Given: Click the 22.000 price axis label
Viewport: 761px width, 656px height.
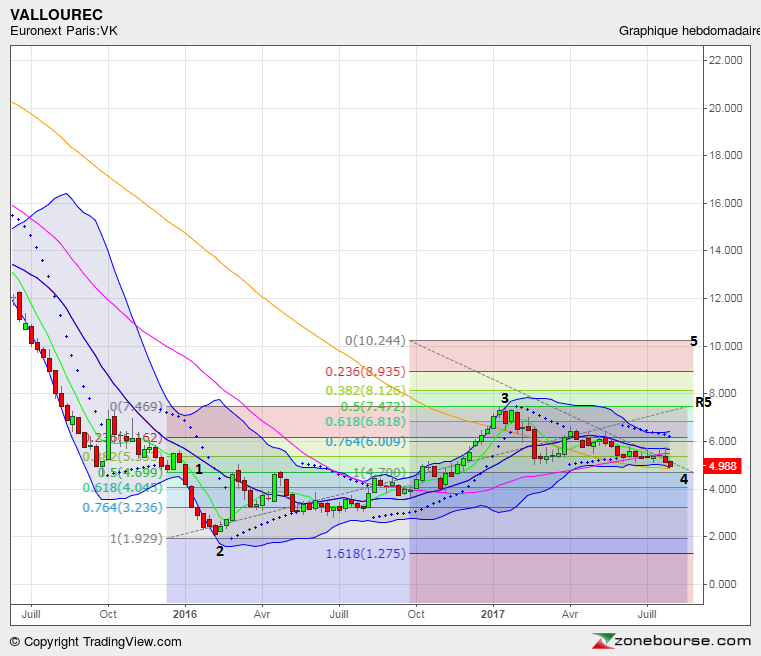Looking at the screenshot, I should (725, 60).
